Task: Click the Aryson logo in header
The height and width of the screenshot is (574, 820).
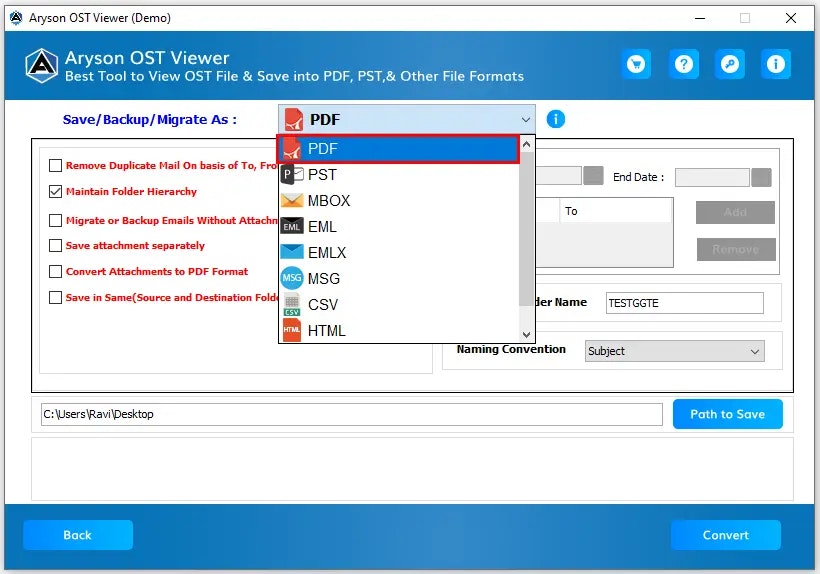Action: pyautogui.click(x=42, y=66)
